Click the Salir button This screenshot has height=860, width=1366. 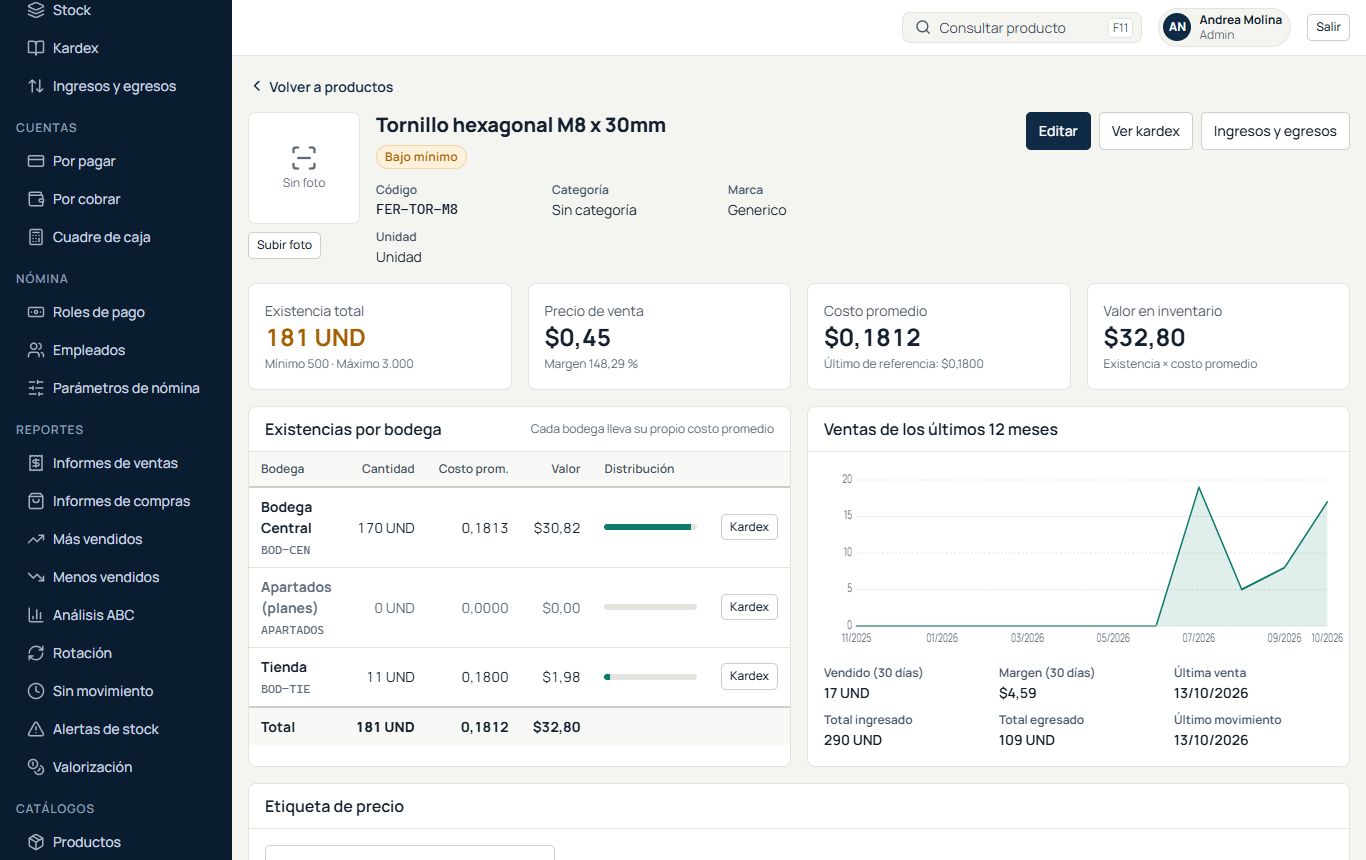click(x=1328, y=27)
